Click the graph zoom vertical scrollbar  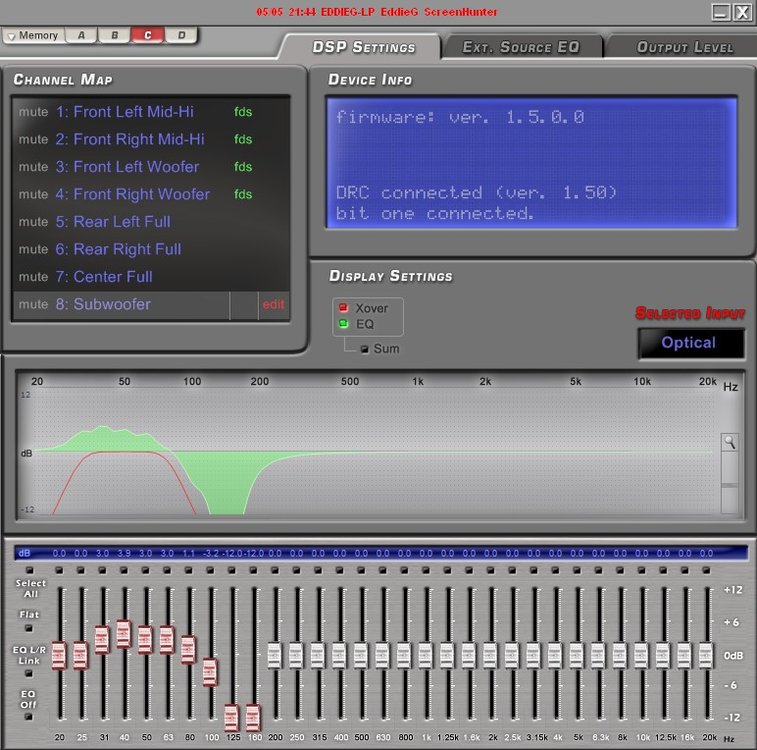[729, 483]
